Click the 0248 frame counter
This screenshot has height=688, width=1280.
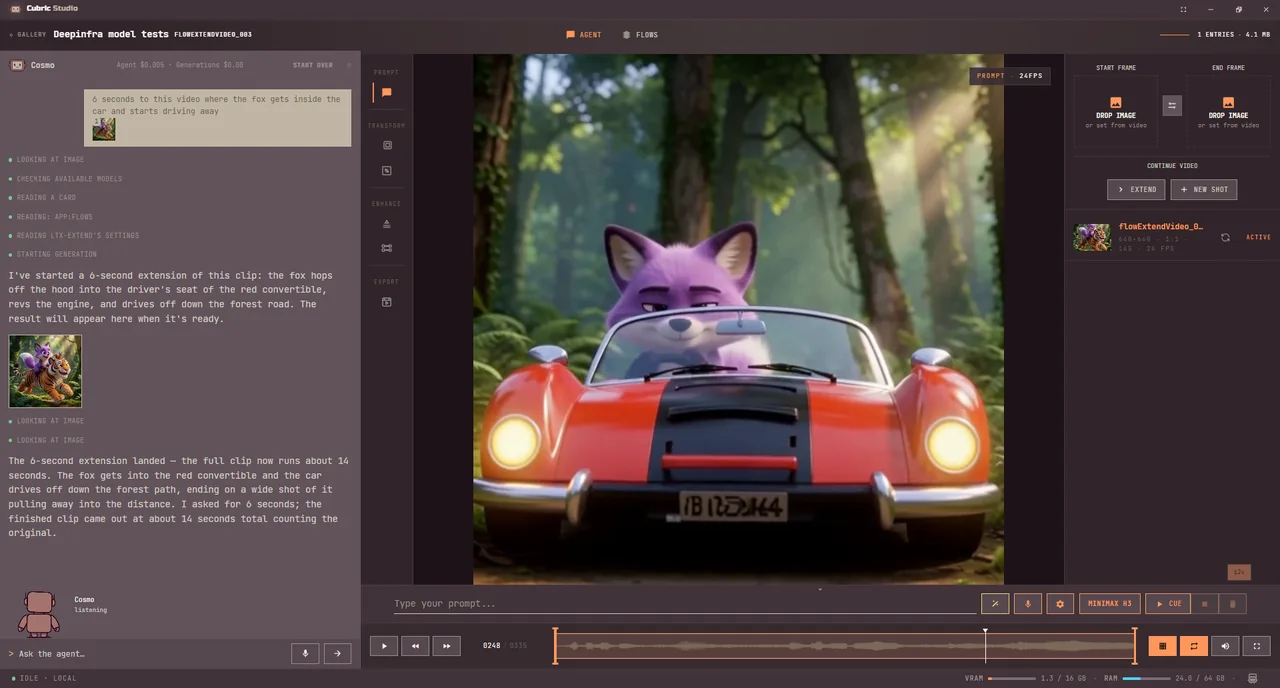[x=491, y=646]
